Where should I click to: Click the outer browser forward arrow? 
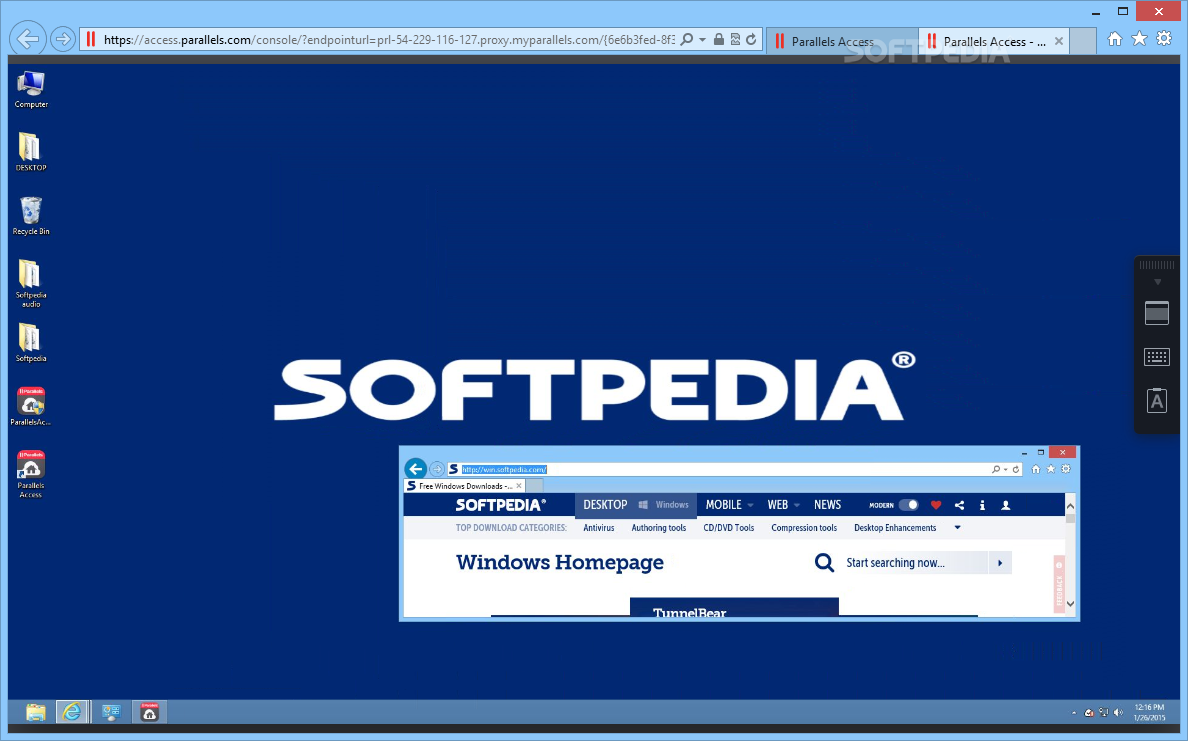click(63, 39)
